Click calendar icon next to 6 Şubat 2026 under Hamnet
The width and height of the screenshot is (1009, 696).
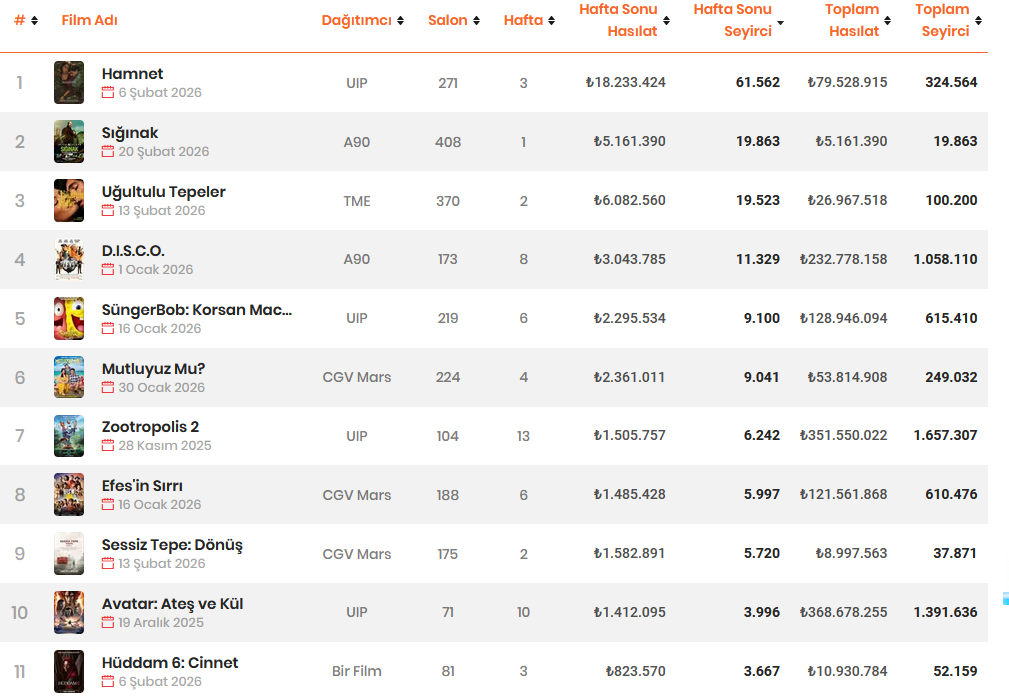click(107, 93)
